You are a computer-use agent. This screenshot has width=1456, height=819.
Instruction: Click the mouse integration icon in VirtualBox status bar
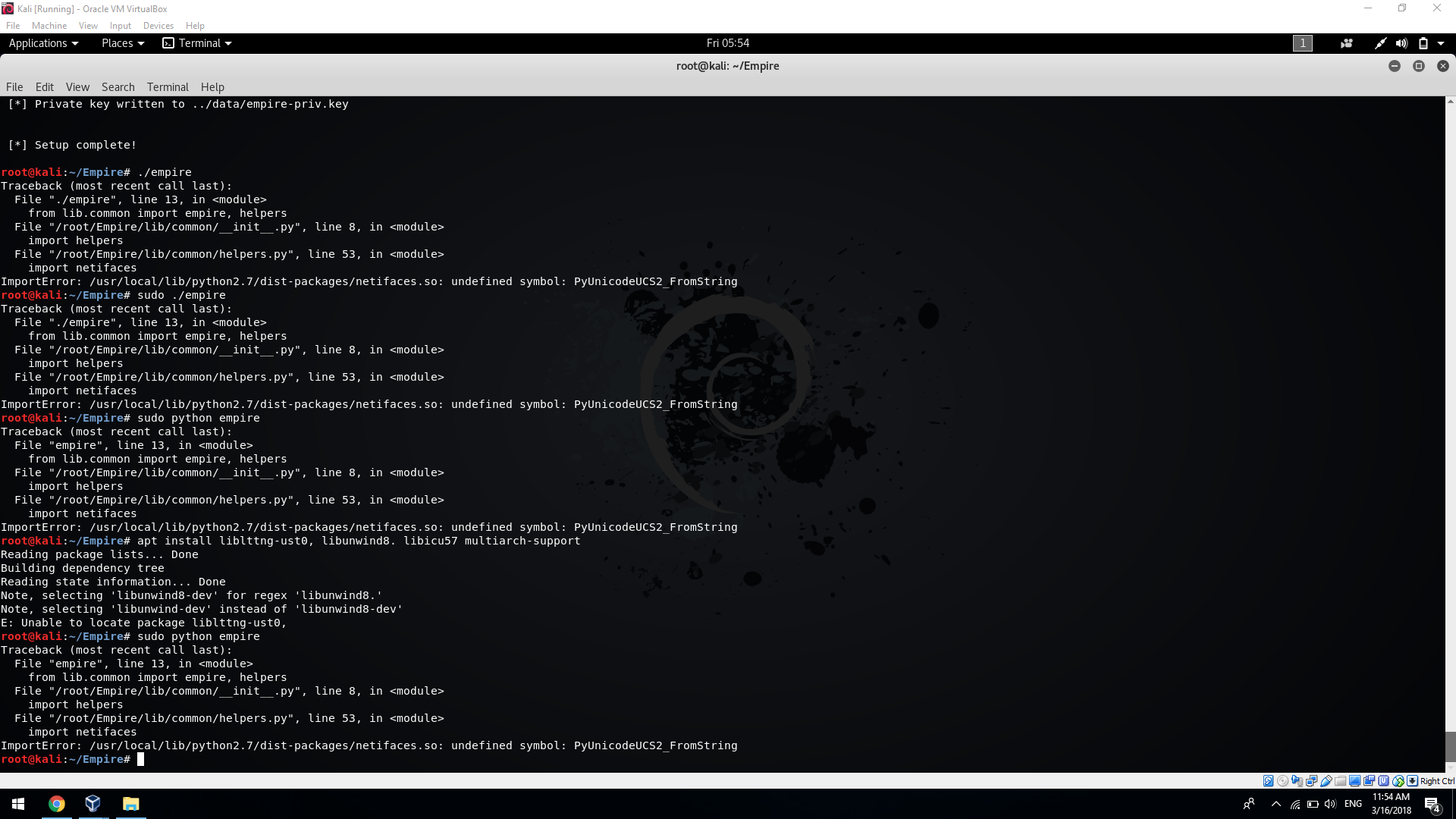[1398, 780]
